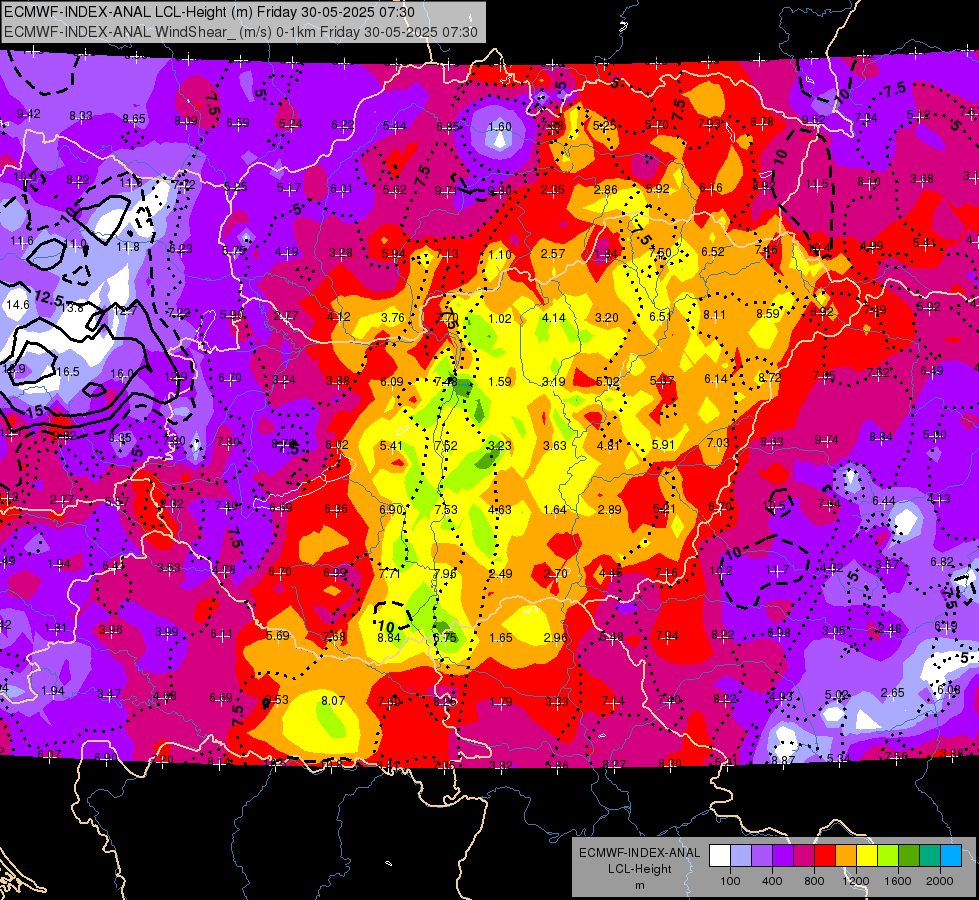The image size is (979, 900).
Task: Select the dark green legend swatch
Action: point(909,856)
